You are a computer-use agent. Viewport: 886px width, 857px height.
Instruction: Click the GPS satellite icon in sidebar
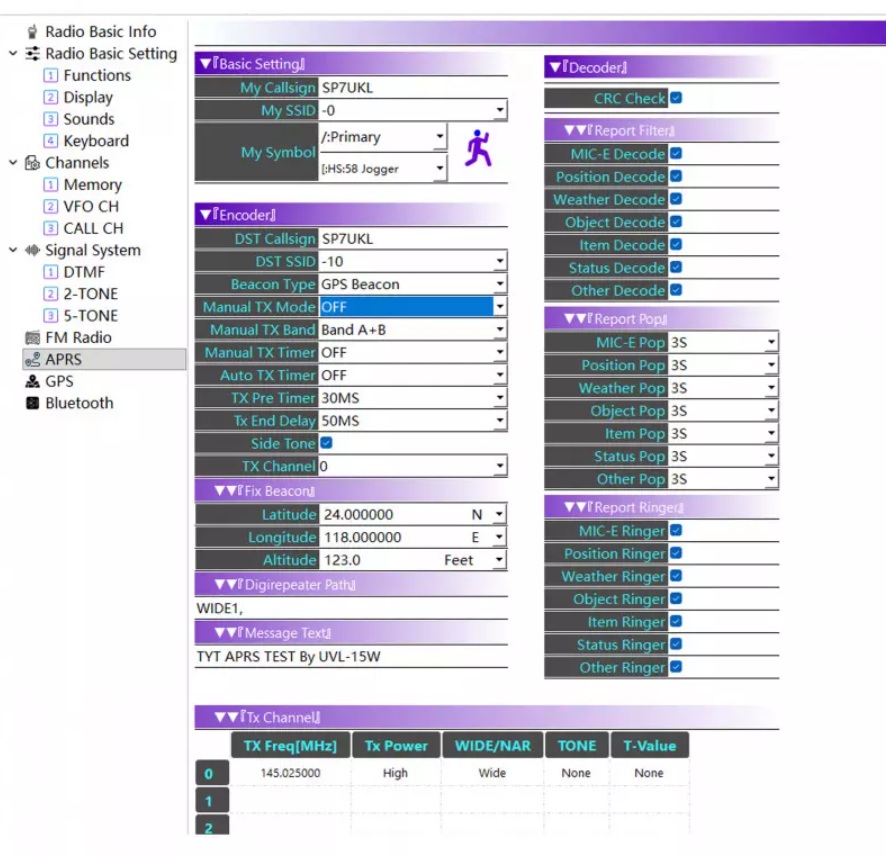pos(32,382)
